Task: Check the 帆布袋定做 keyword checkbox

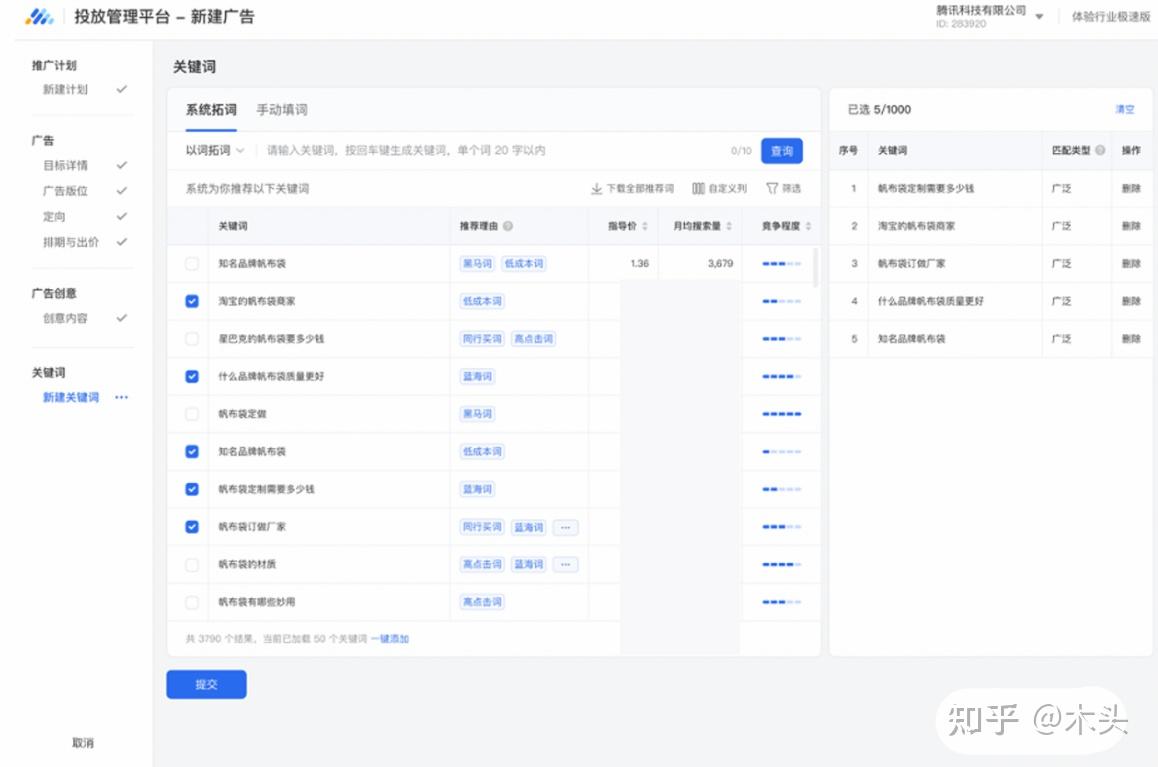Action: 192,414
